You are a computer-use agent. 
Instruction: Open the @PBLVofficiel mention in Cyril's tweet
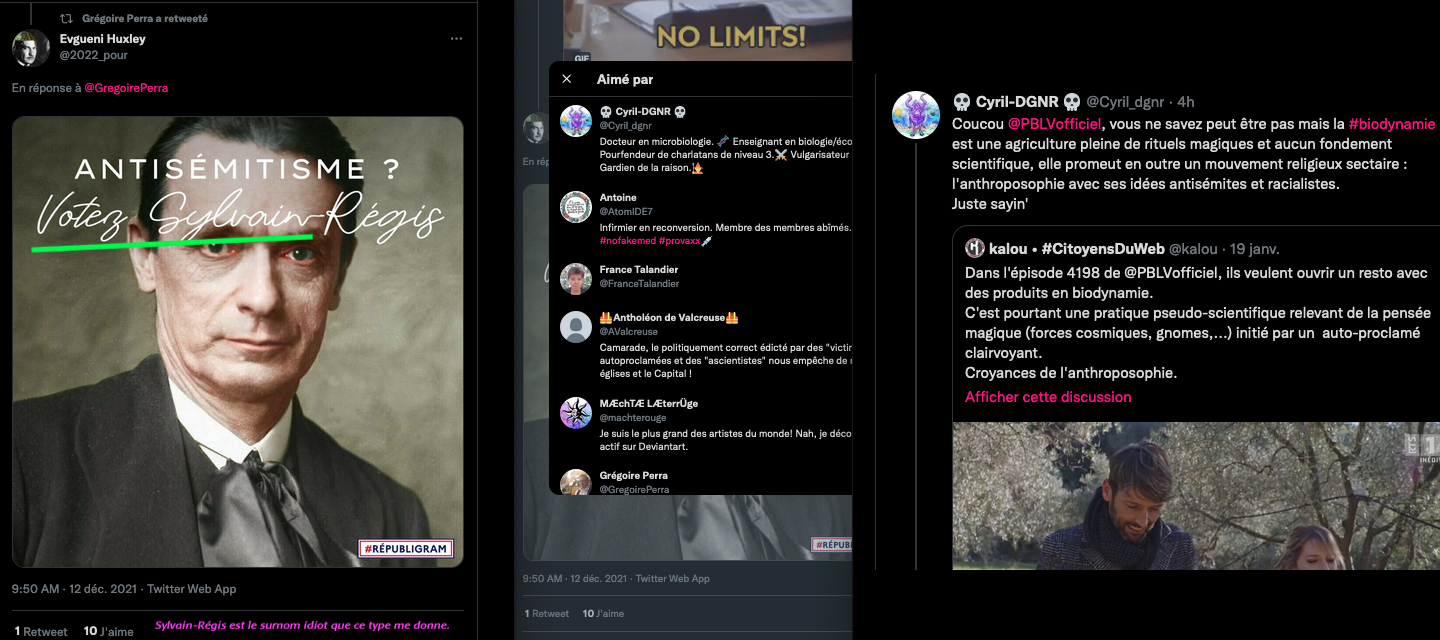click(1054, 124)
